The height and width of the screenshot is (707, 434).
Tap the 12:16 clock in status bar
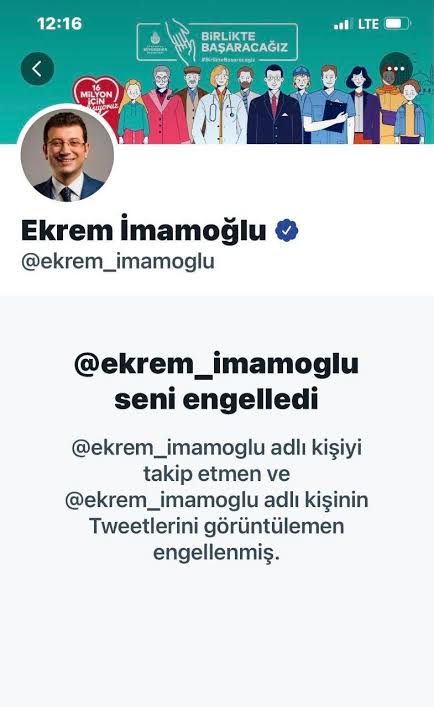(x=59, y=23)
